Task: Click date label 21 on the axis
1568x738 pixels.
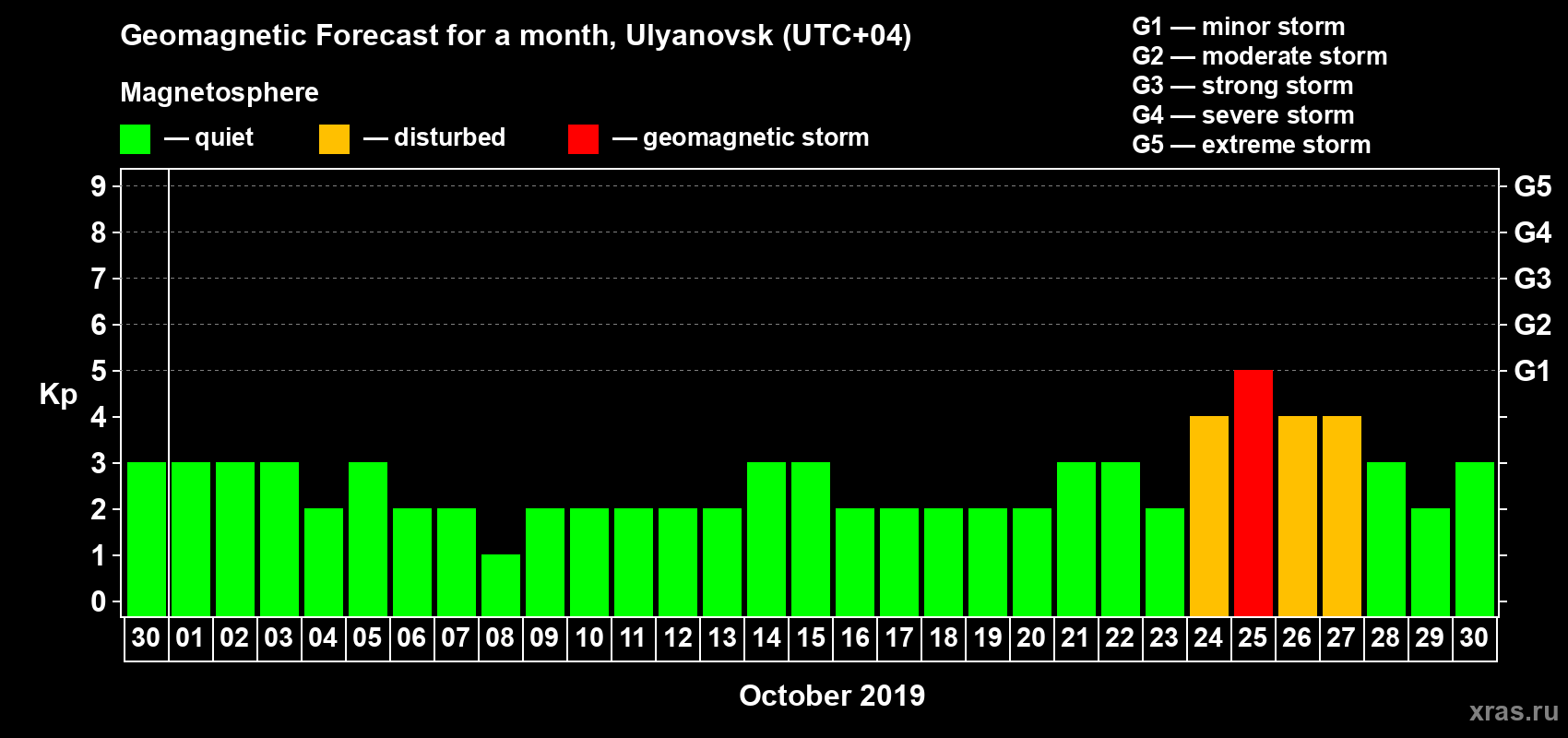Action: point(1075,638)
